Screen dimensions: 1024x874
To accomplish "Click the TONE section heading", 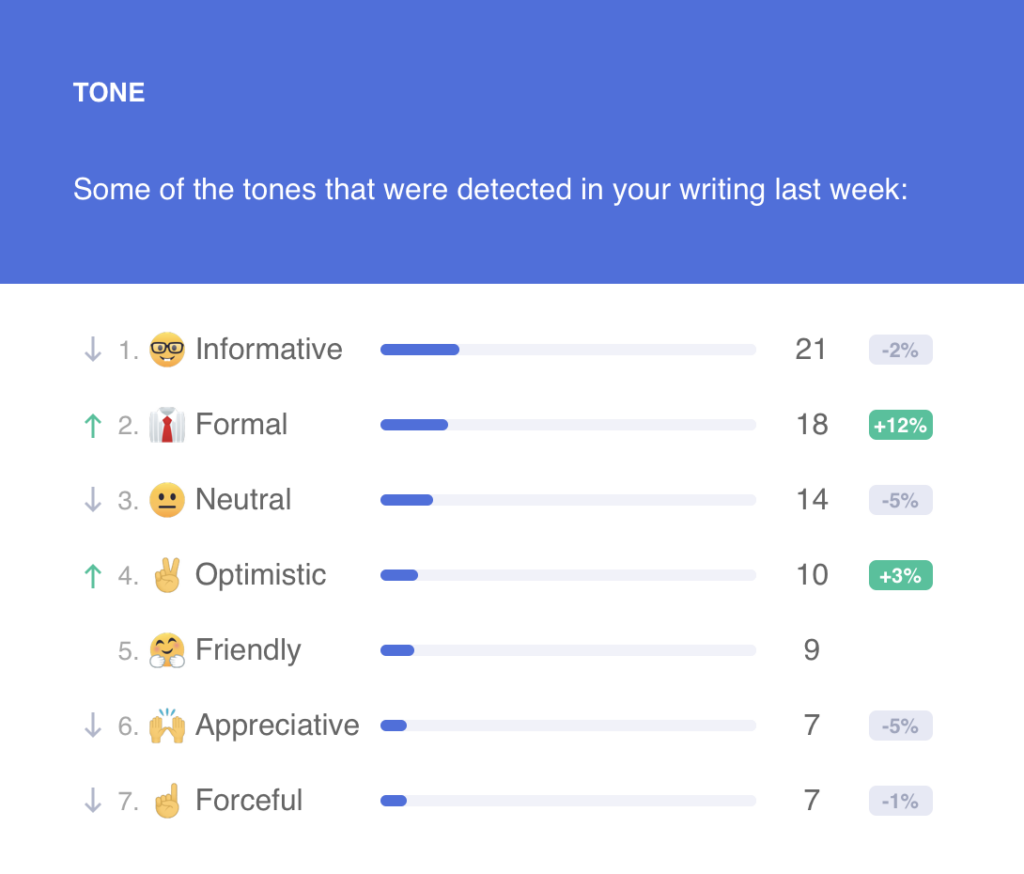I will [109, 92].
